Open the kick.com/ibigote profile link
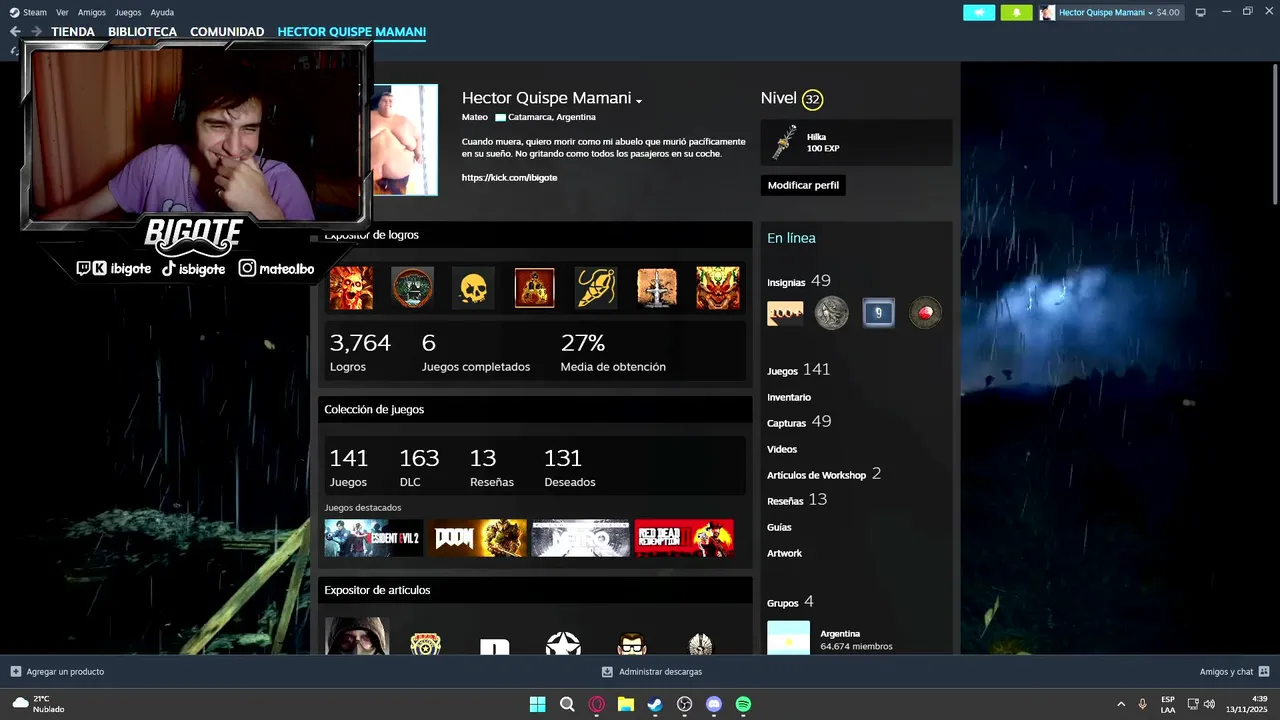 (509, 177)
